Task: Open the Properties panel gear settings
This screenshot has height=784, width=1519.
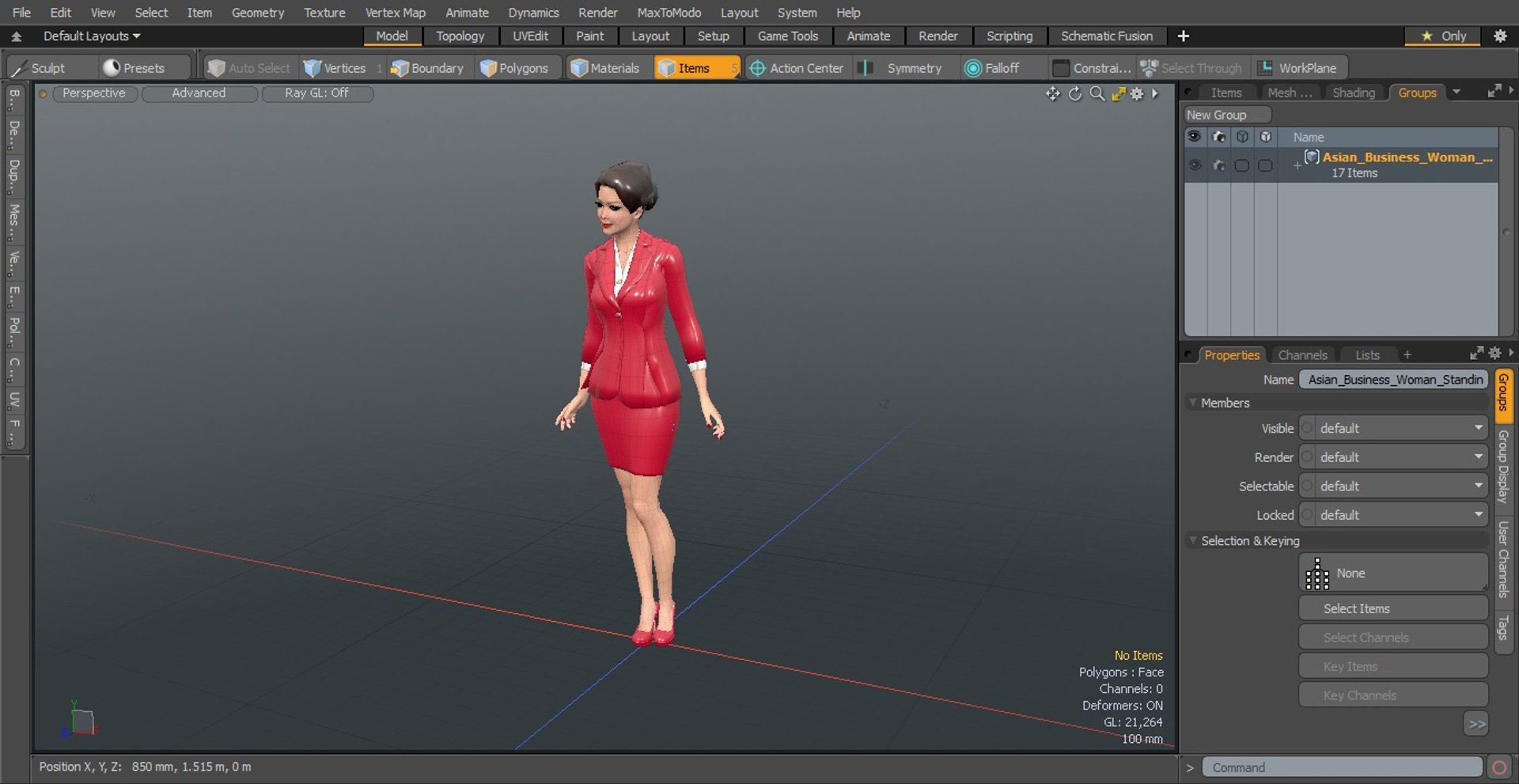Action: (x=1494, y=354)
